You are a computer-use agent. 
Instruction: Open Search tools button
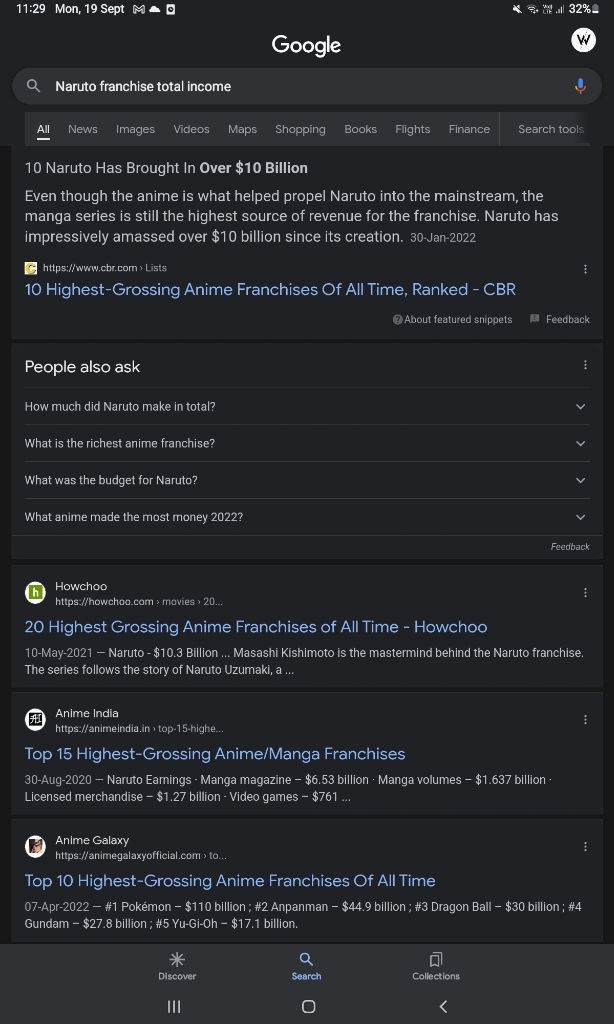point(550,129)
